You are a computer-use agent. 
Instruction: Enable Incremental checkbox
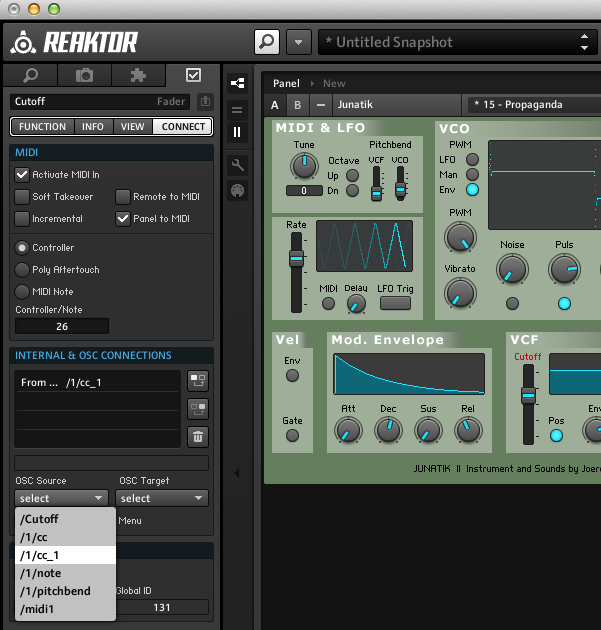click(22, 219)
